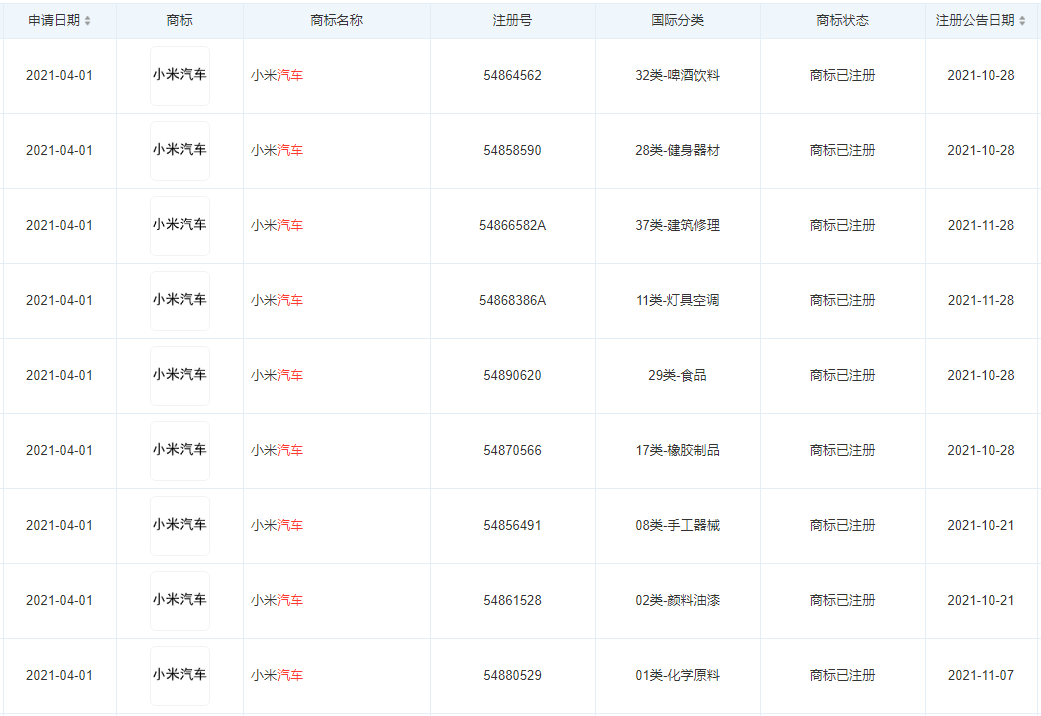Open the trademark image in the 54858590 row

[180, 151]
